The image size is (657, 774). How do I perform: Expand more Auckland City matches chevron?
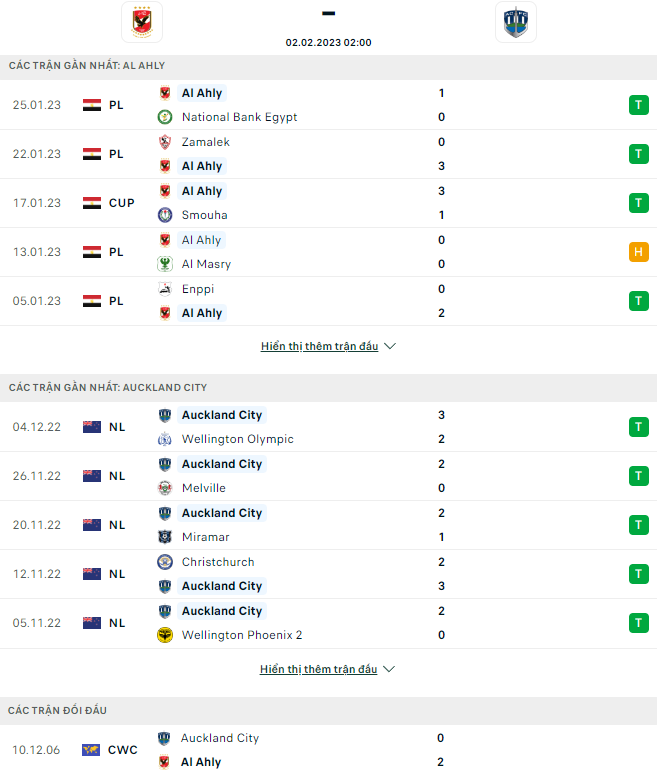coord(390,669)
